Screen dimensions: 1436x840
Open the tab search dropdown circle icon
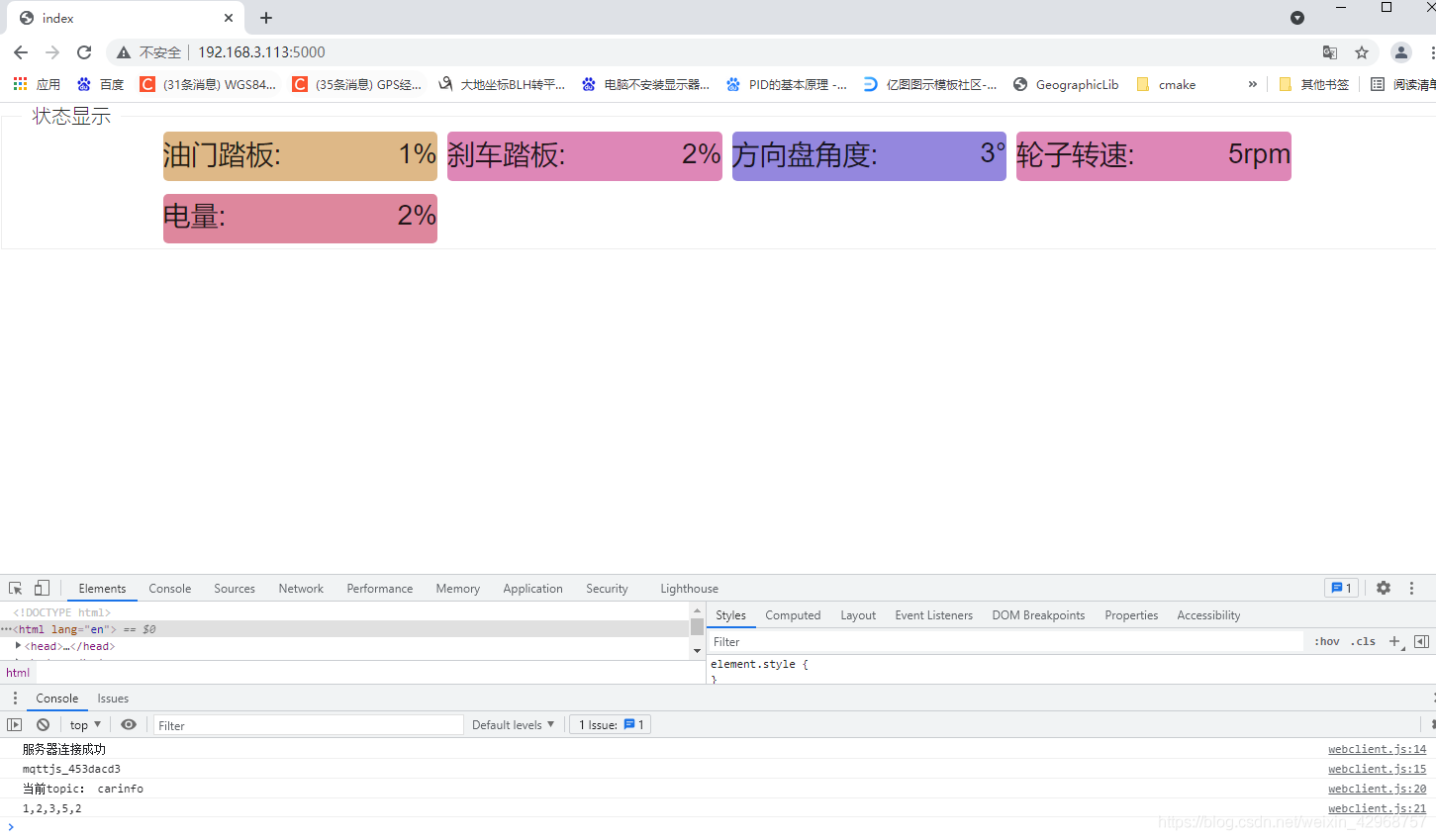coord(1297,18)
